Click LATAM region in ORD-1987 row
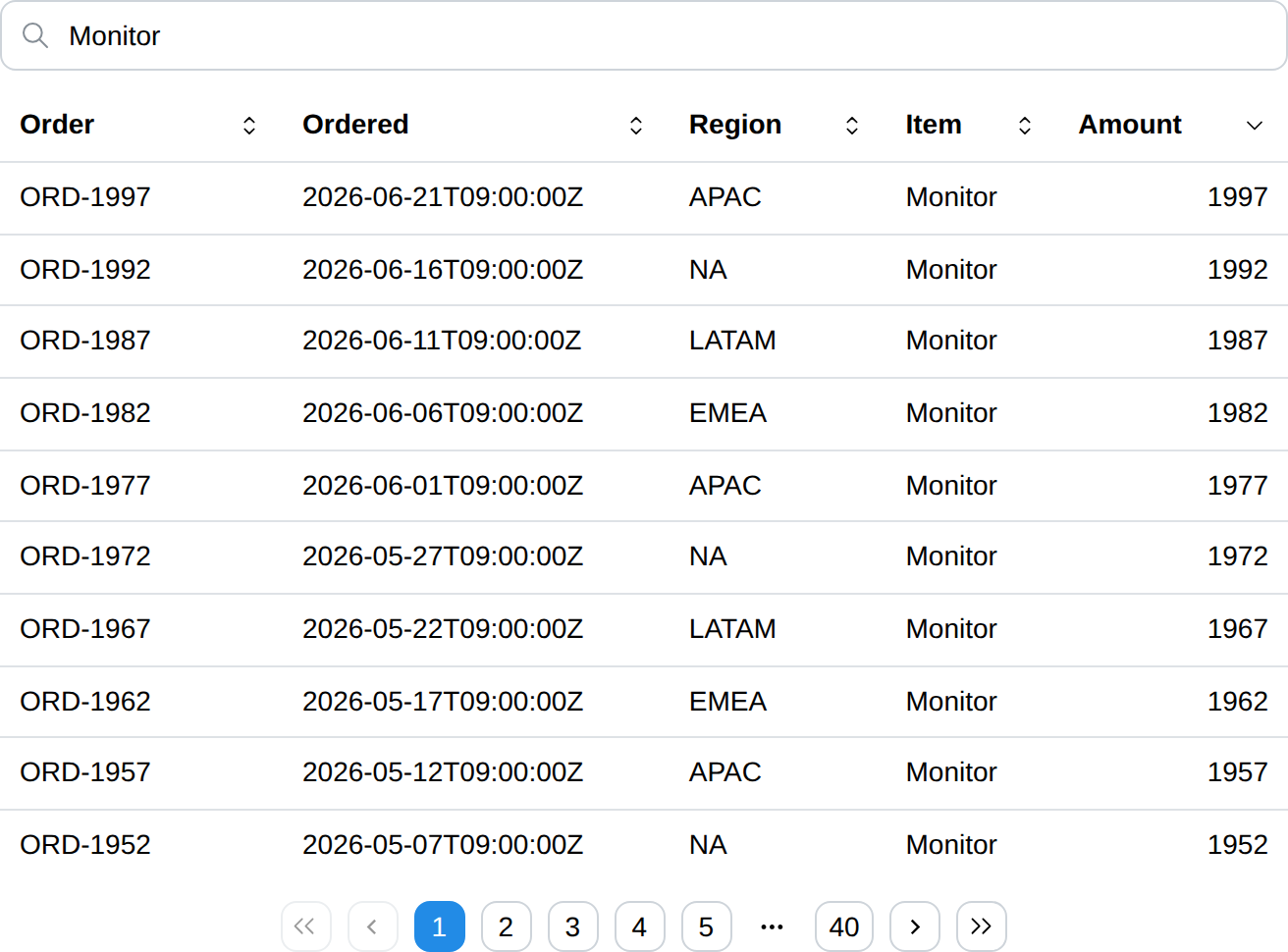The width and height of the screenshot is (1288, 952). [732, 341]
